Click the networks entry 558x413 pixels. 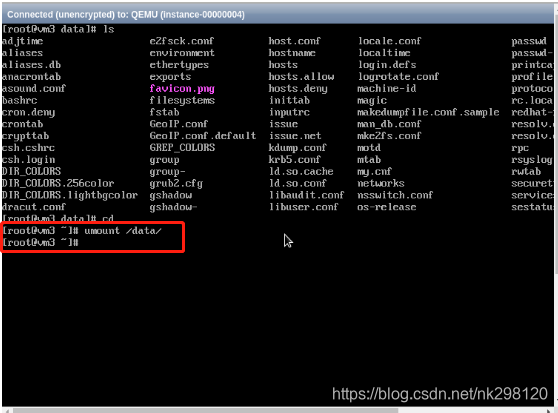381,183
